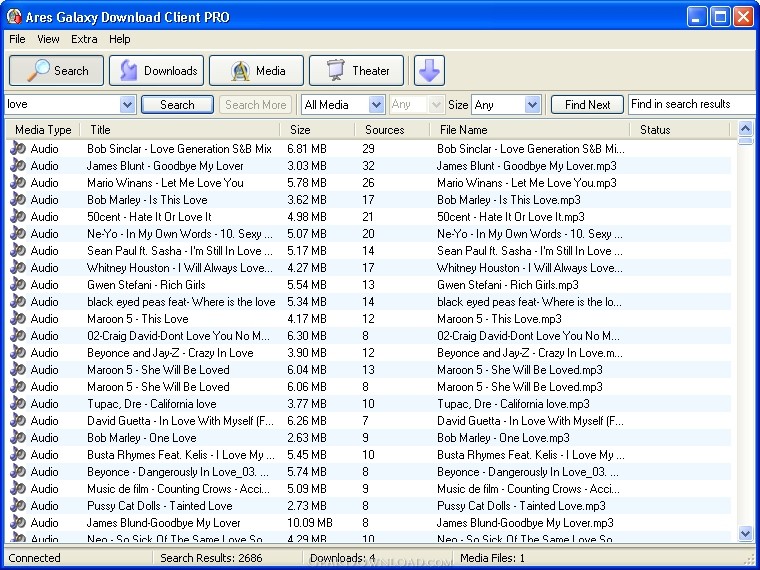
Task: Open the Extra menu
Action: (x=84, y=39)
